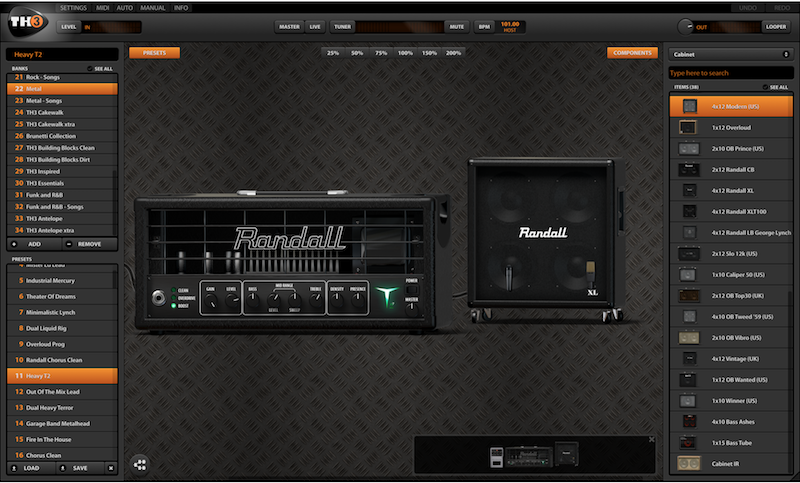Toggle the items See All option
This screenshot has width=800, height=483.
776,87
